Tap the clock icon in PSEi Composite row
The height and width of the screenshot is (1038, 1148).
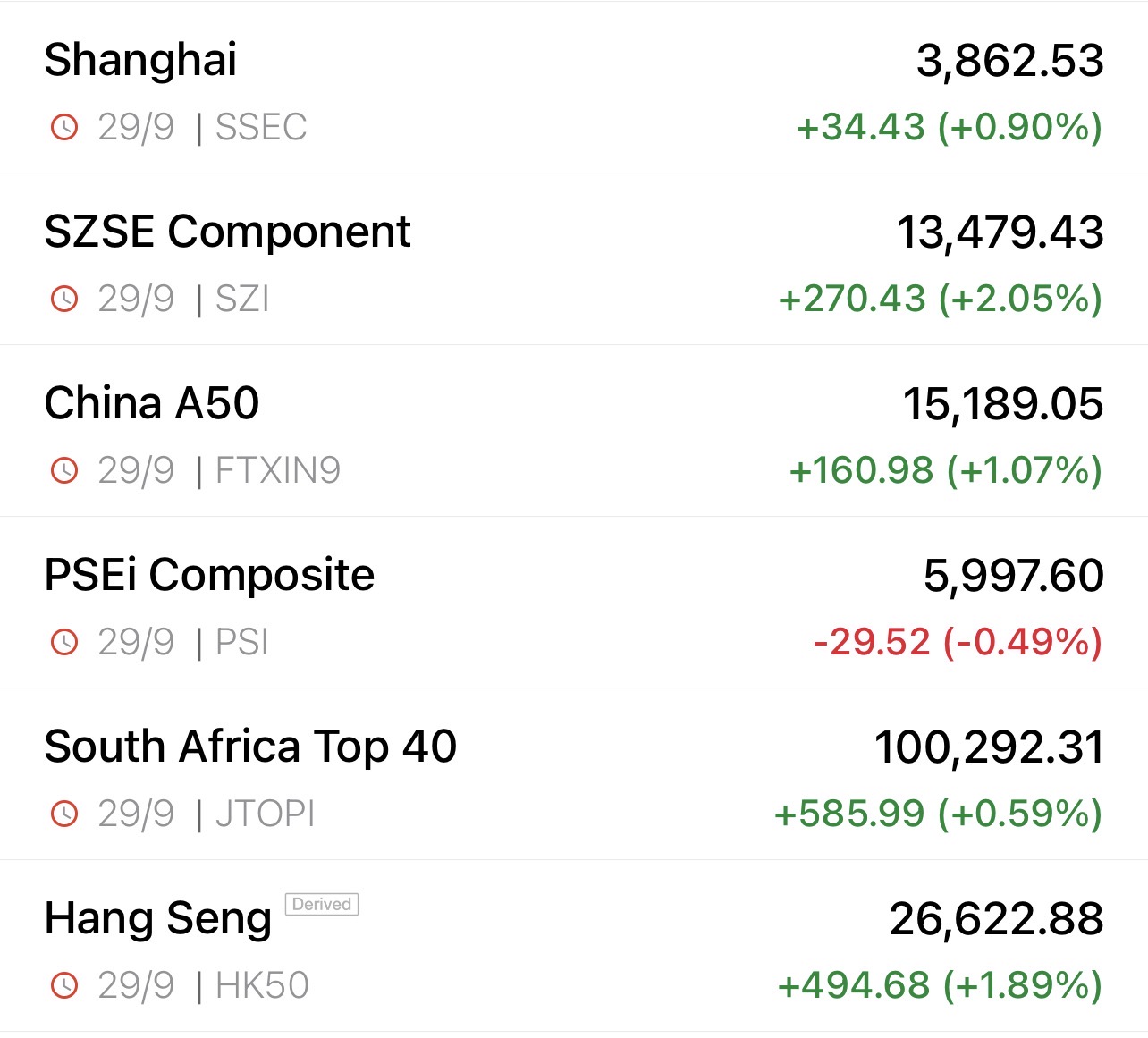click(x=64, y=643)
